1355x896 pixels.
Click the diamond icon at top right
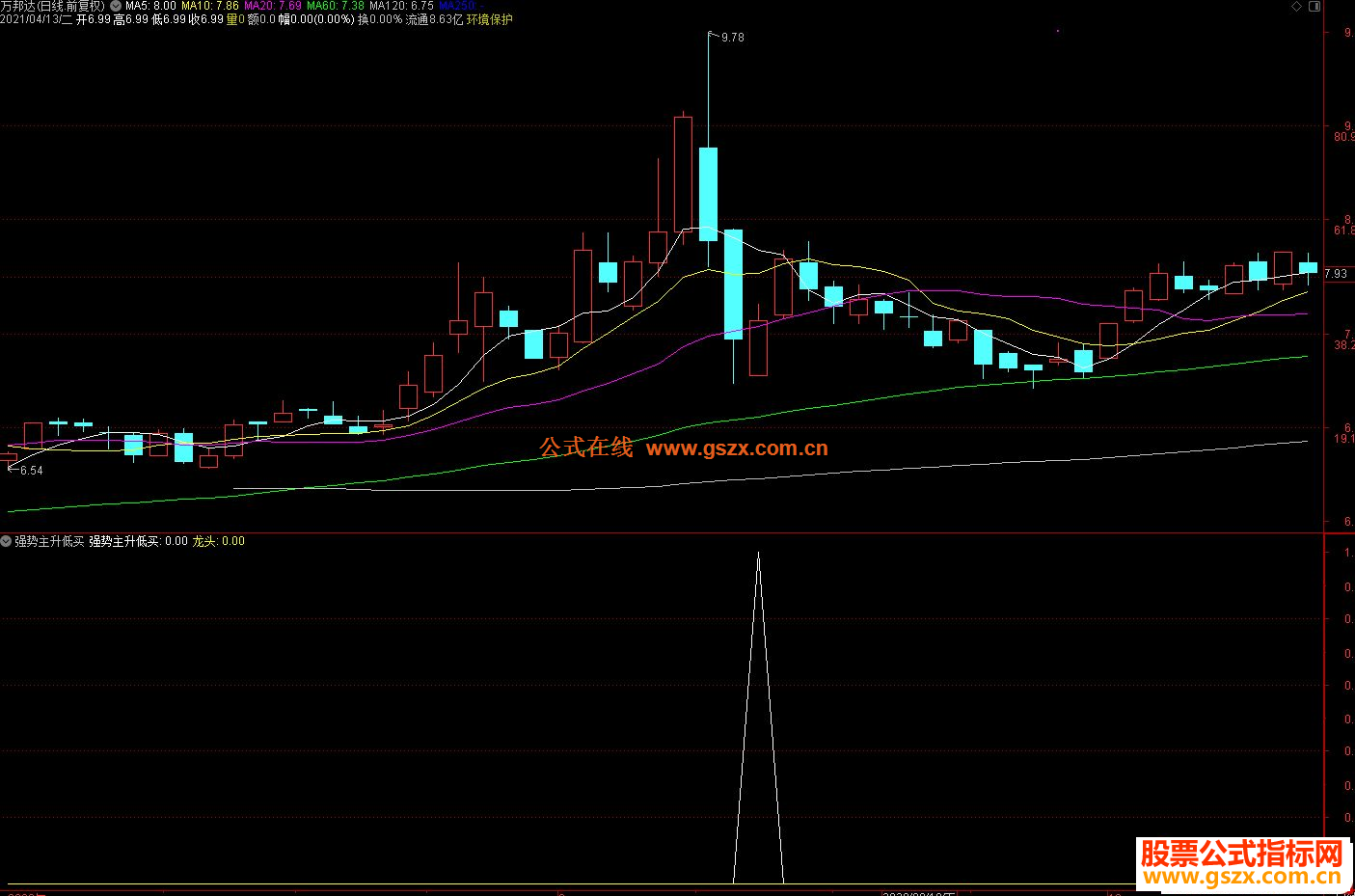[1297, 7]
